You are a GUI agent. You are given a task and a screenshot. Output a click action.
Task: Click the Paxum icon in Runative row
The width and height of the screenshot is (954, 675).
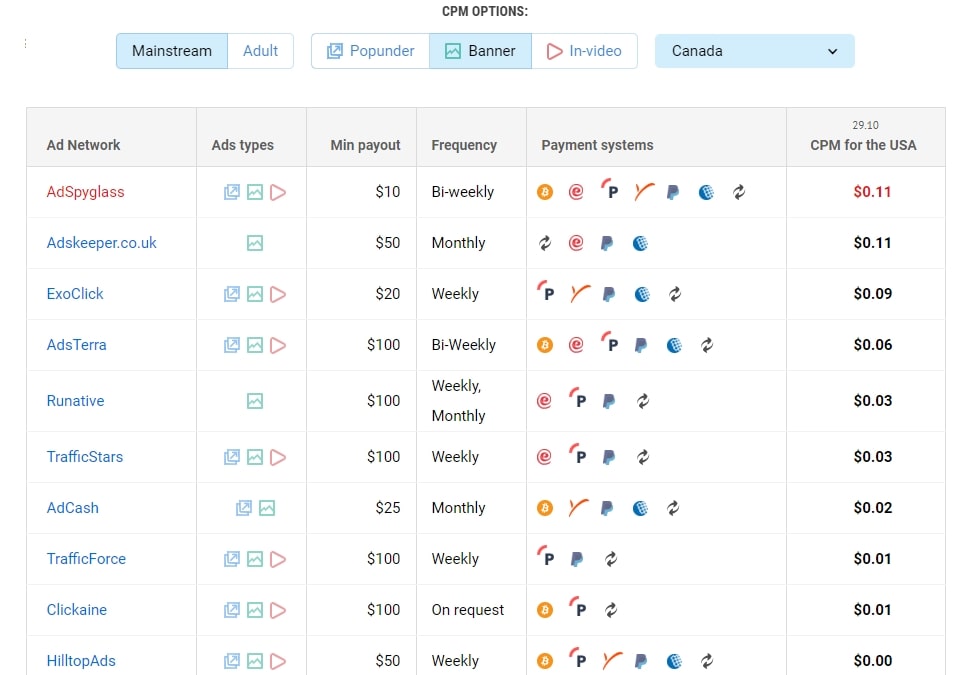click(x=578, y=399)
